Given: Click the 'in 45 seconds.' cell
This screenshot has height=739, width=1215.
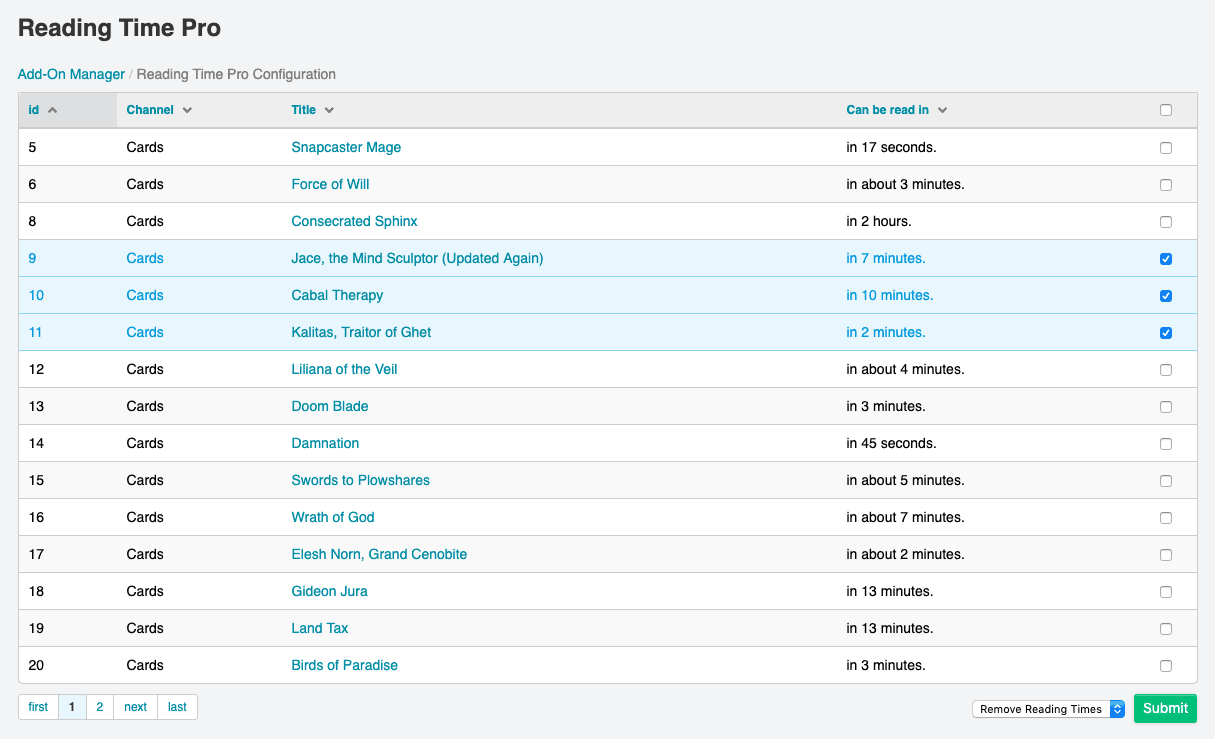Looking at the screenshot, I should pyautogui.click(x=891, y=443).
